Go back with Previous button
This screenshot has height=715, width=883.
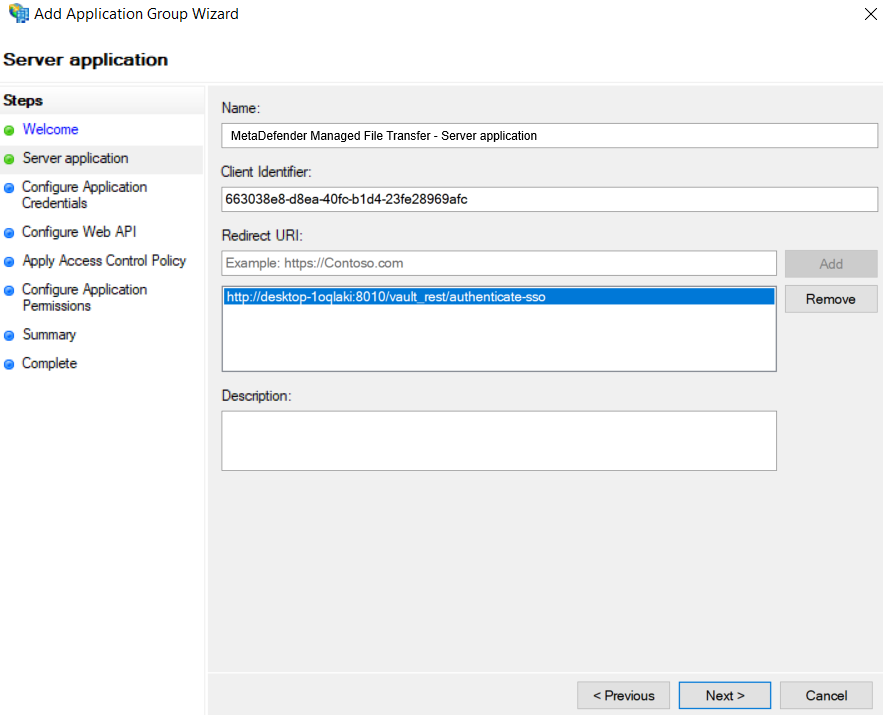(x=623, y=695)
